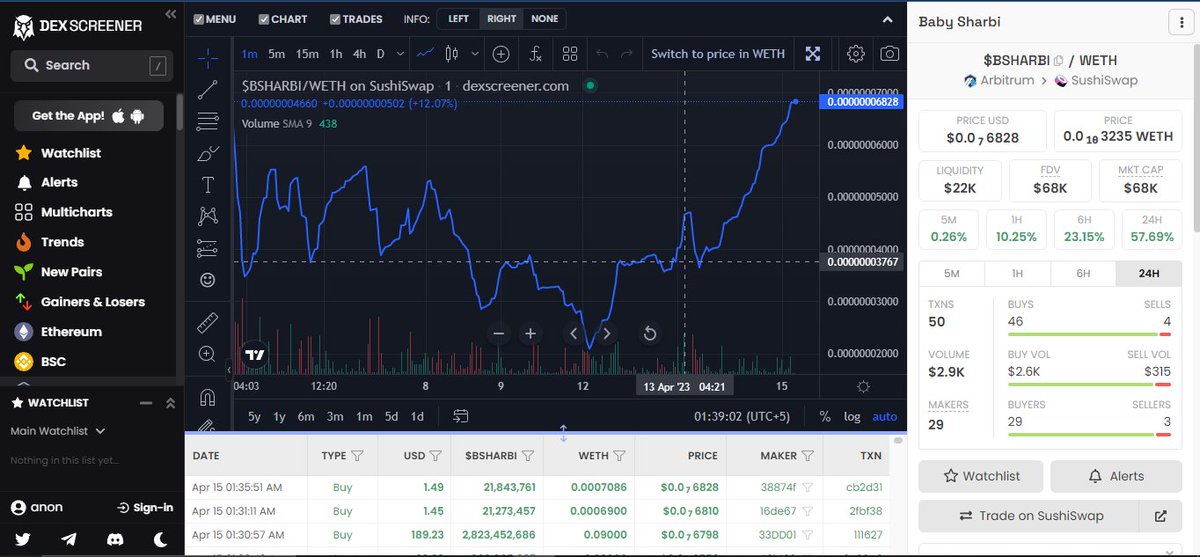This screenshot has width=1200, height=557.
Task: Open the Fibonacci retracement tool group
Action: click(x=208, y=121)
